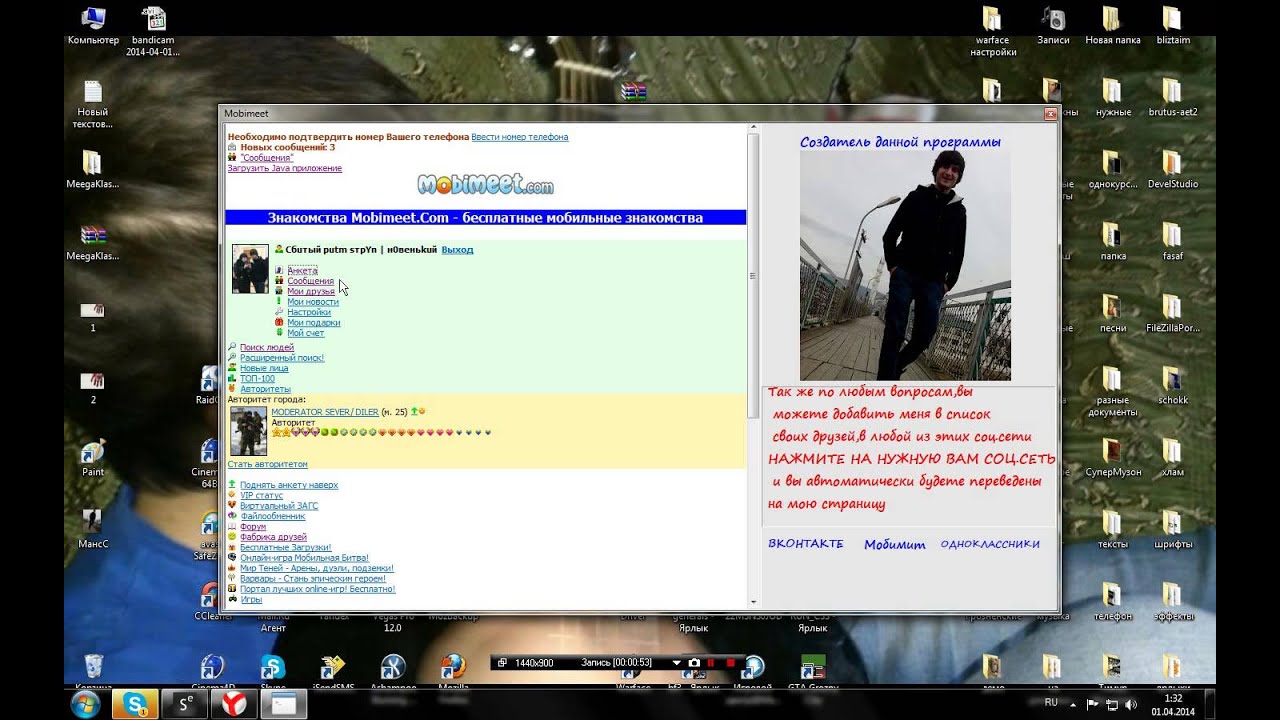Screen dimensions: 1280x720
Task: Open the warface настройки desktop folder
Action: (992, 31)
